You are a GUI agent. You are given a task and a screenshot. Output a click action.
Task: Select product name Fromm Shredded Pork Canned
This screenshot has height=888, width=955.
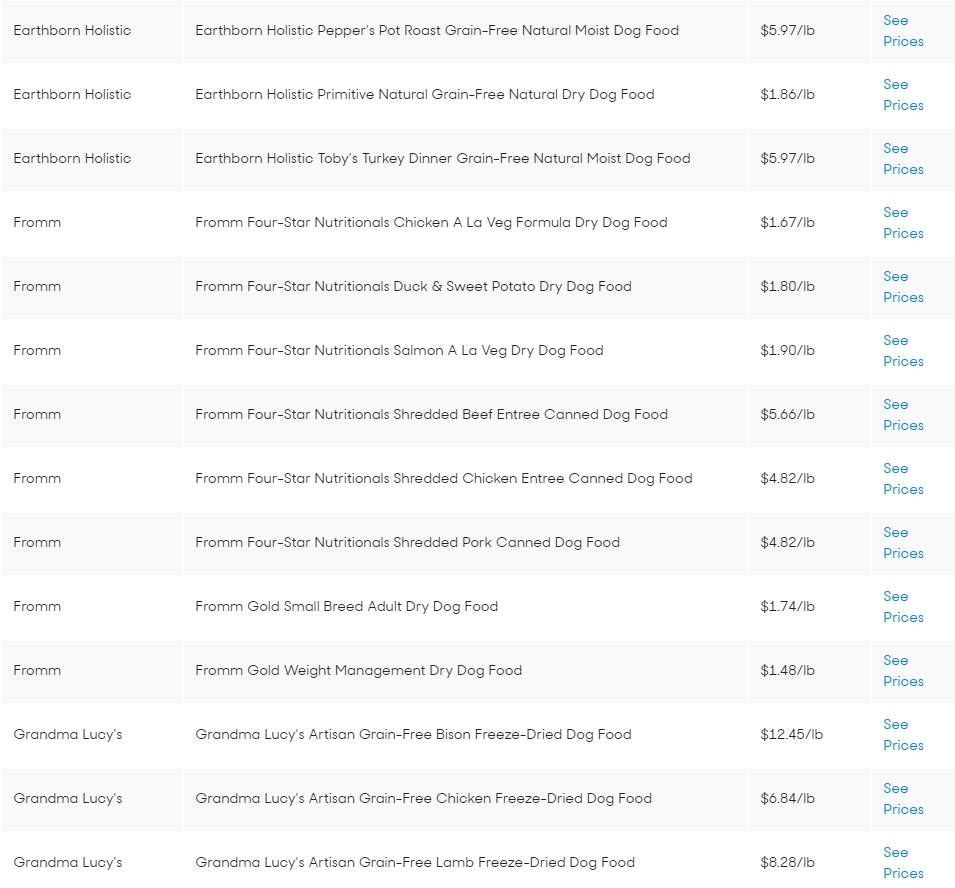(407, 542)
